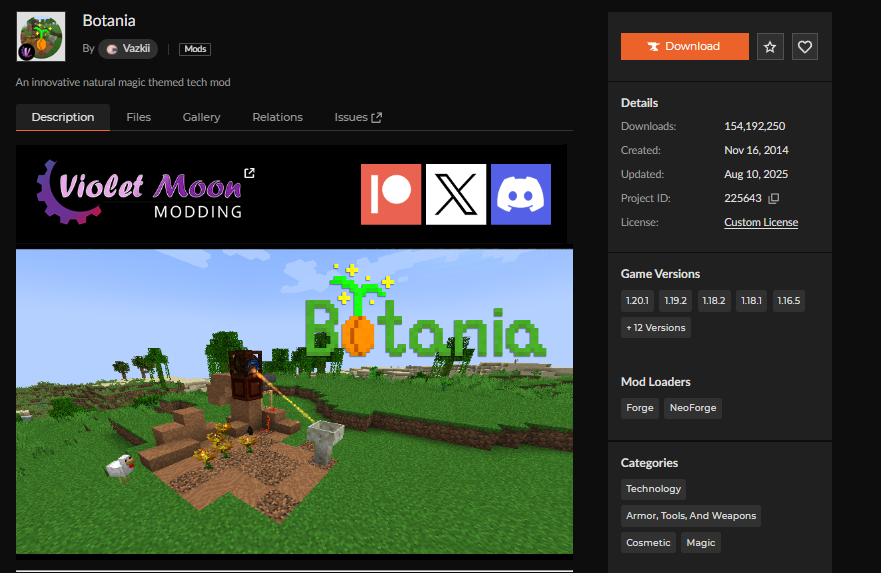Image resolution: width=881 pixels, height=573 pixels.
Task: Select game version 1.20.1 tag
Action: (x=637, y=300)
